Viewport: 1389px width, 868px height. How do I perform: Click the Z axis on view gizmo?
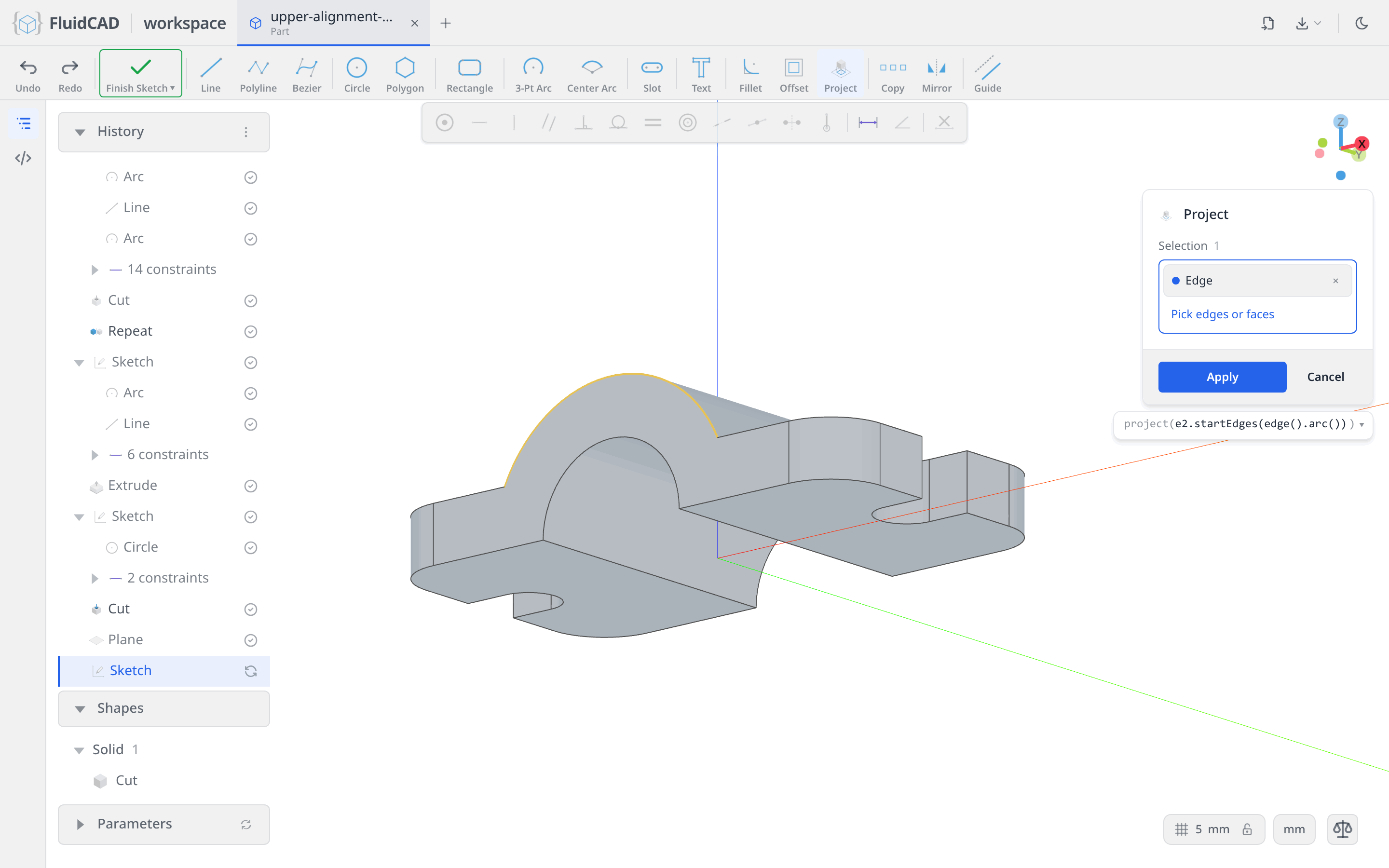pos(1340,122)
